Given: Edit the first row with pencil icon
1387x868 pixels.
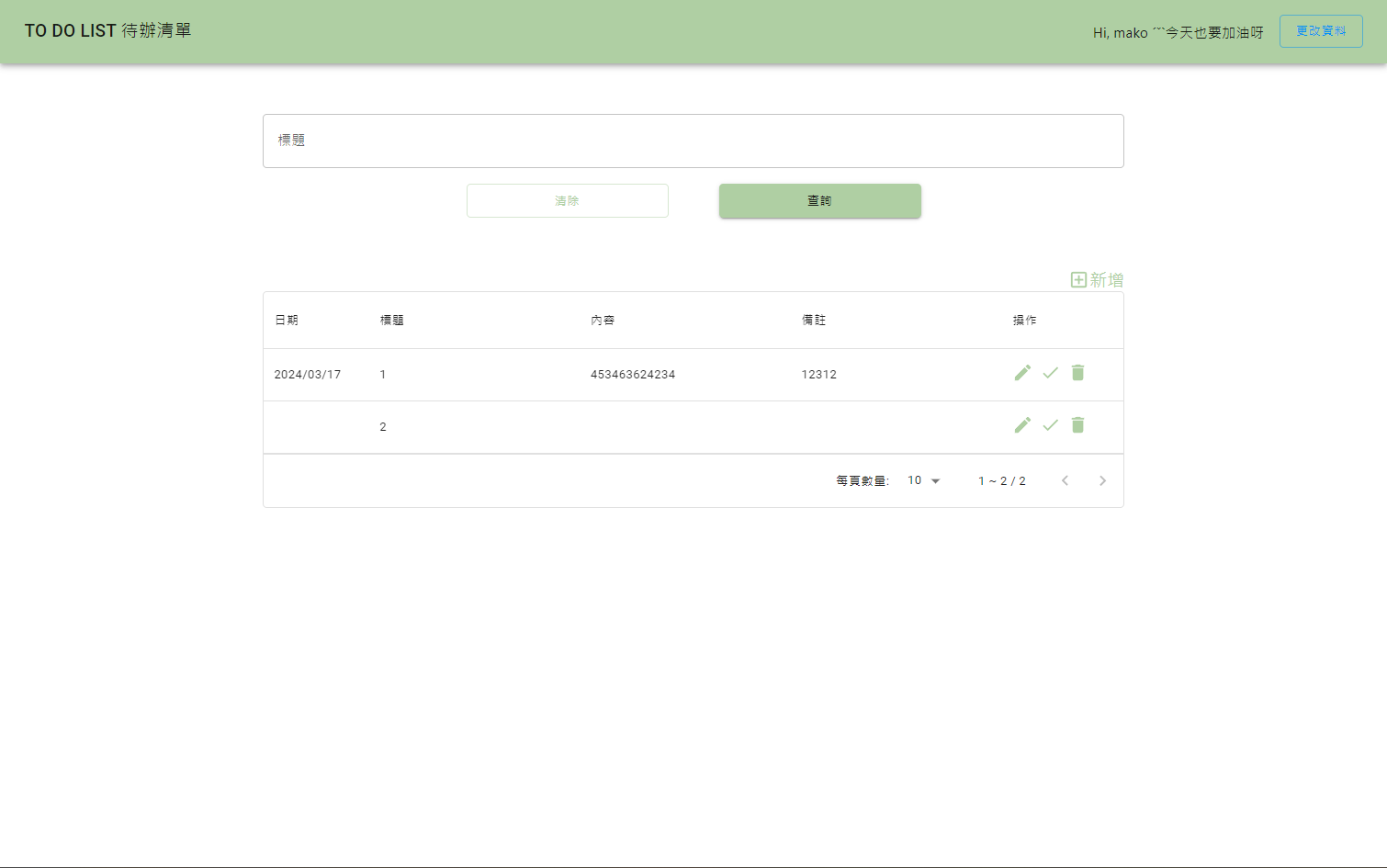Looking at the screenshot, I should click(x=1022, y=373).
